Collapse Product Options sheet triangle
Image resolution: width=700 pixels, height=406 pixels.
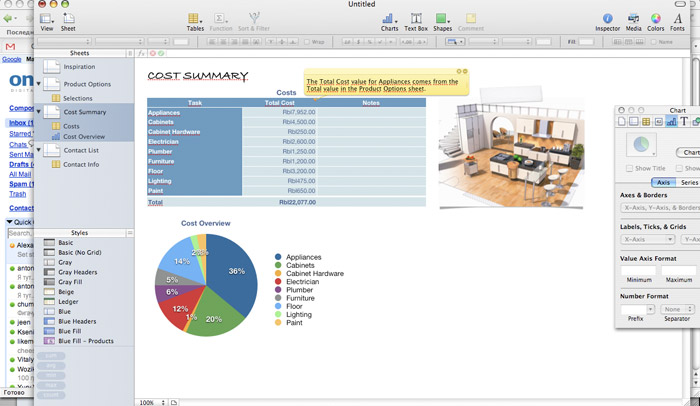coord(38,84)
